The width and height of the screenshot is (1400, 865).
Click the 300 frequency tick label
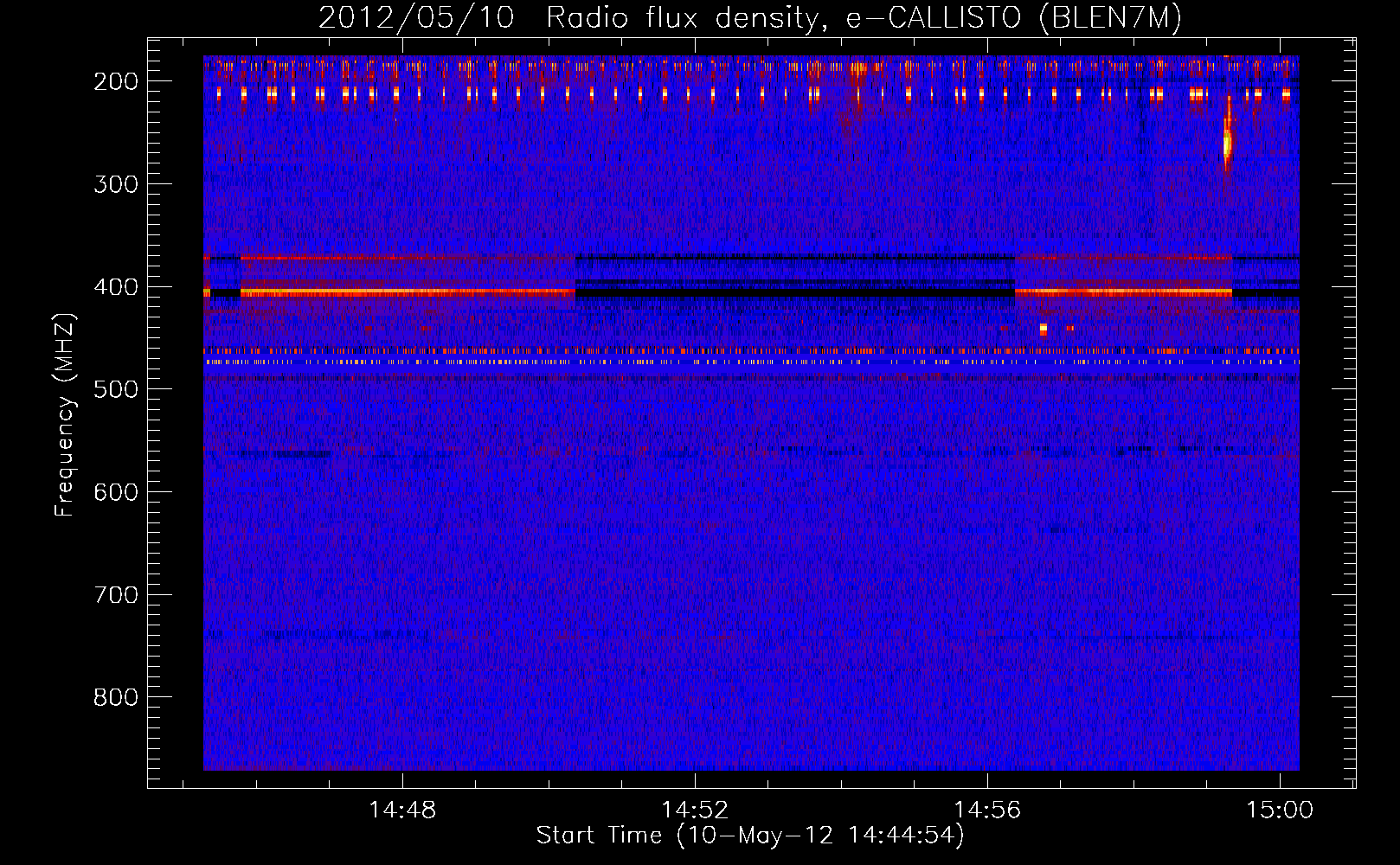116,184
